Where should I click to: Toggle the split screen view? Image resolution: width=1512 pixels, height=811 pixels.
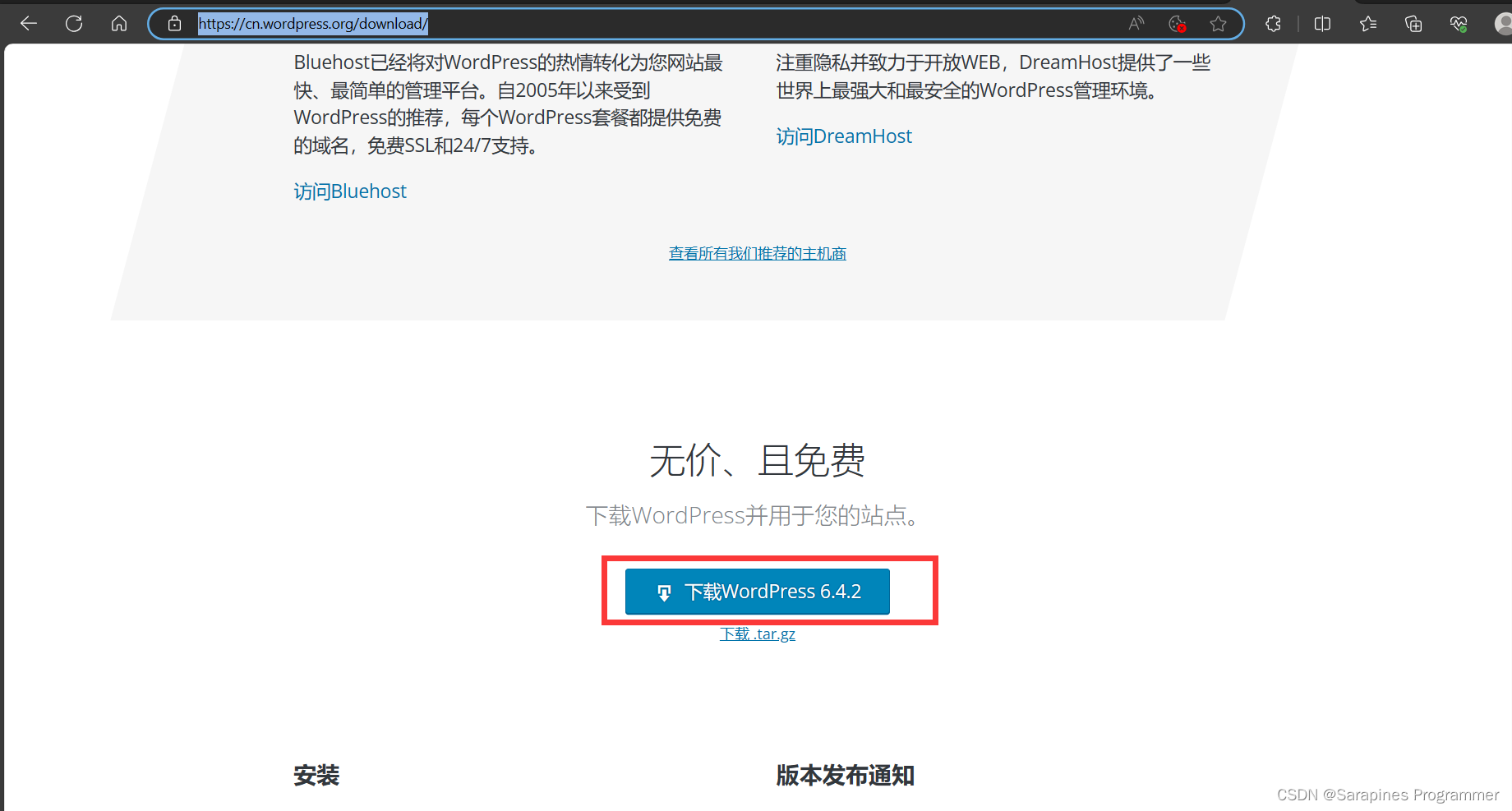click(x=1322, y=24)
